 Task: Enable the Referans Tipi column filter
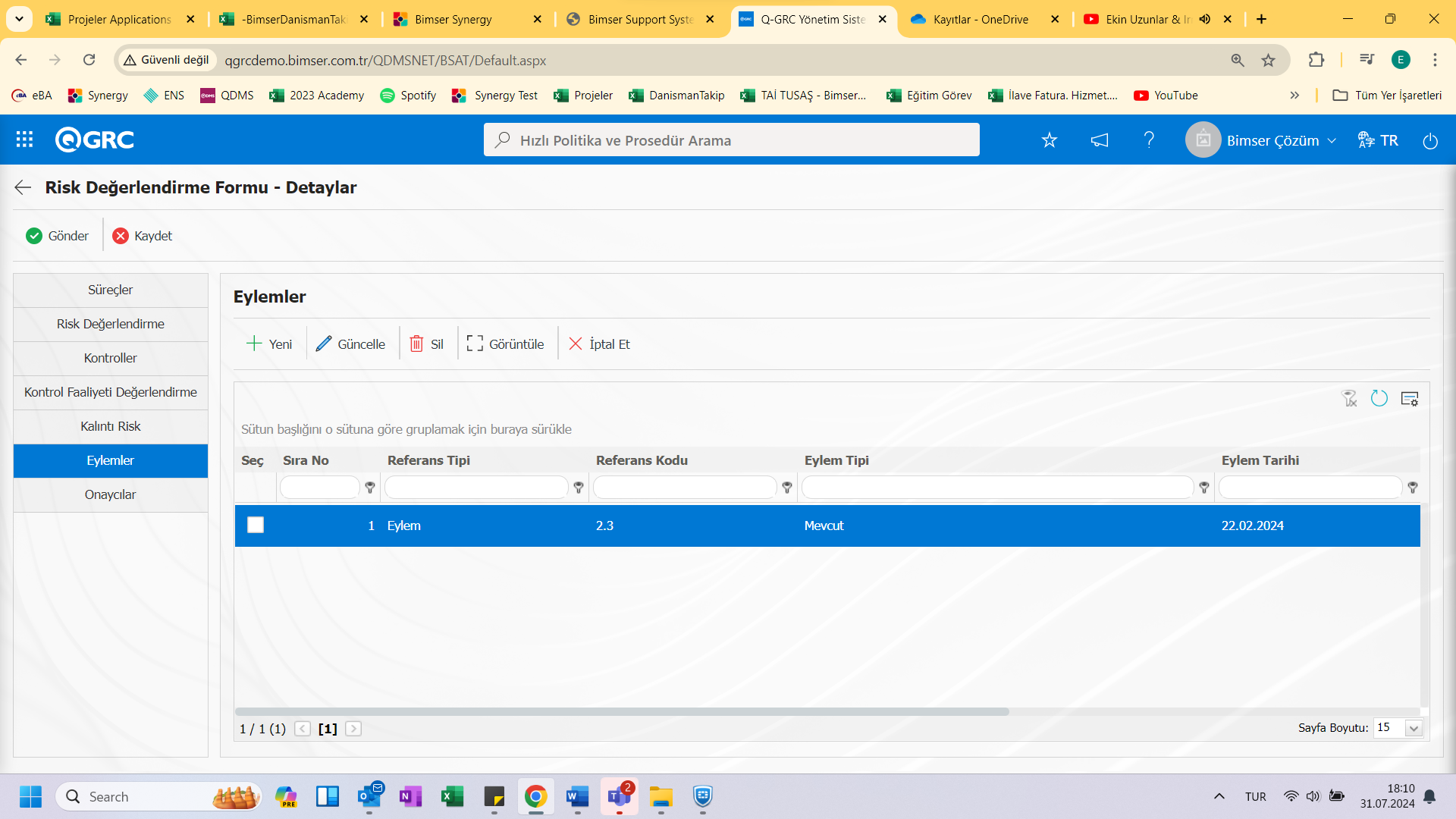(x=579, y=487)
